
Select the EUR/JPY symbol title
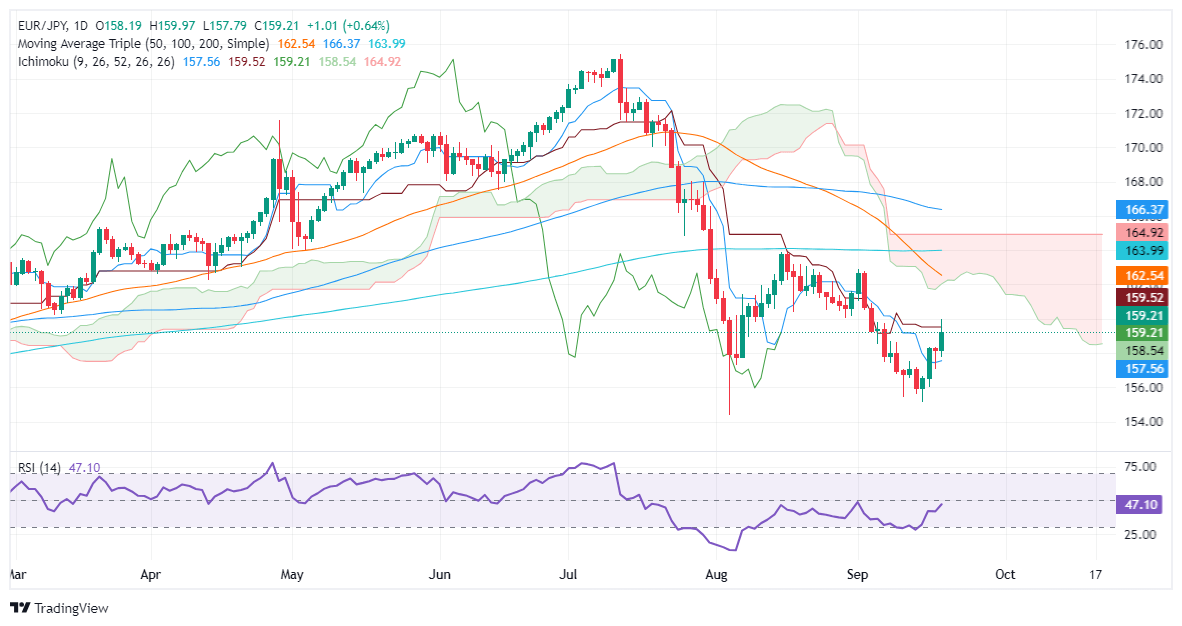click(x=43, y=26)
